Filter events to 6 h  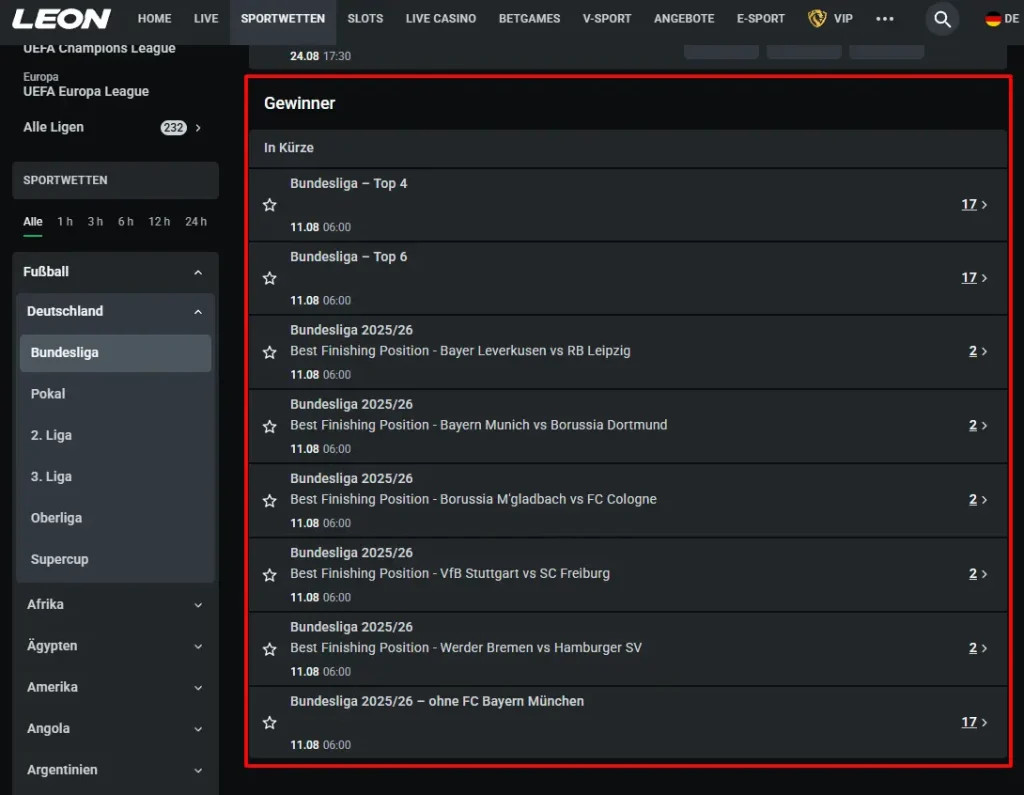[125, 222]
